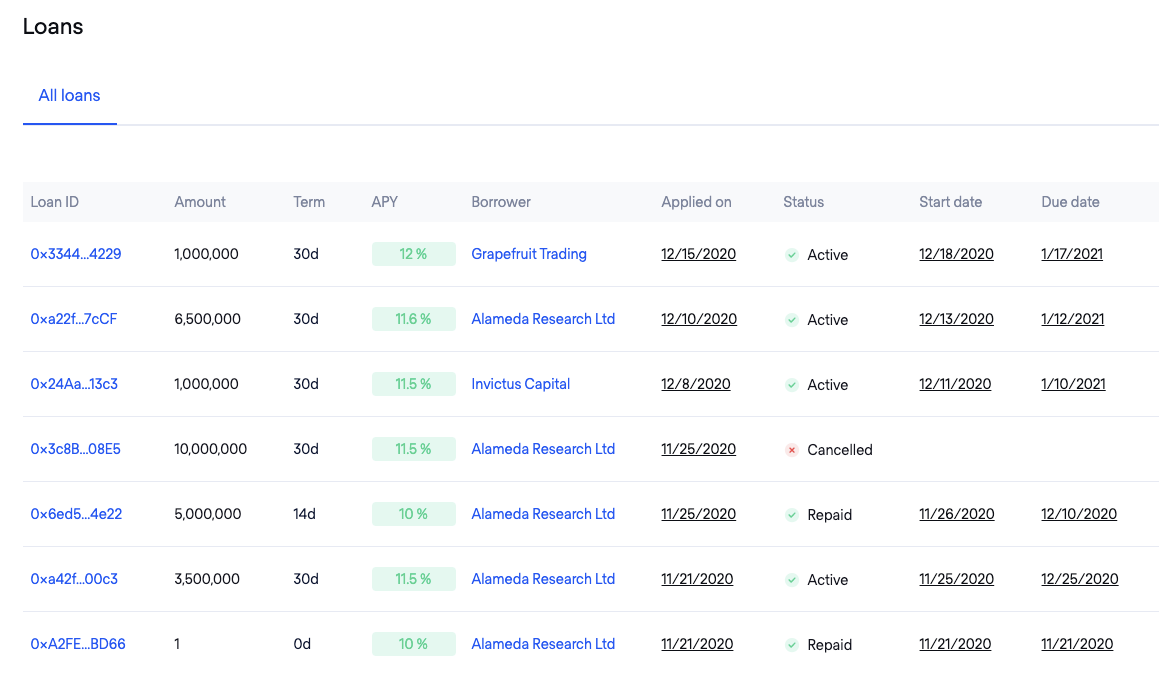1176x675 pixels.
Task: Click the Cancelled status text
Action: click(840, 450)
